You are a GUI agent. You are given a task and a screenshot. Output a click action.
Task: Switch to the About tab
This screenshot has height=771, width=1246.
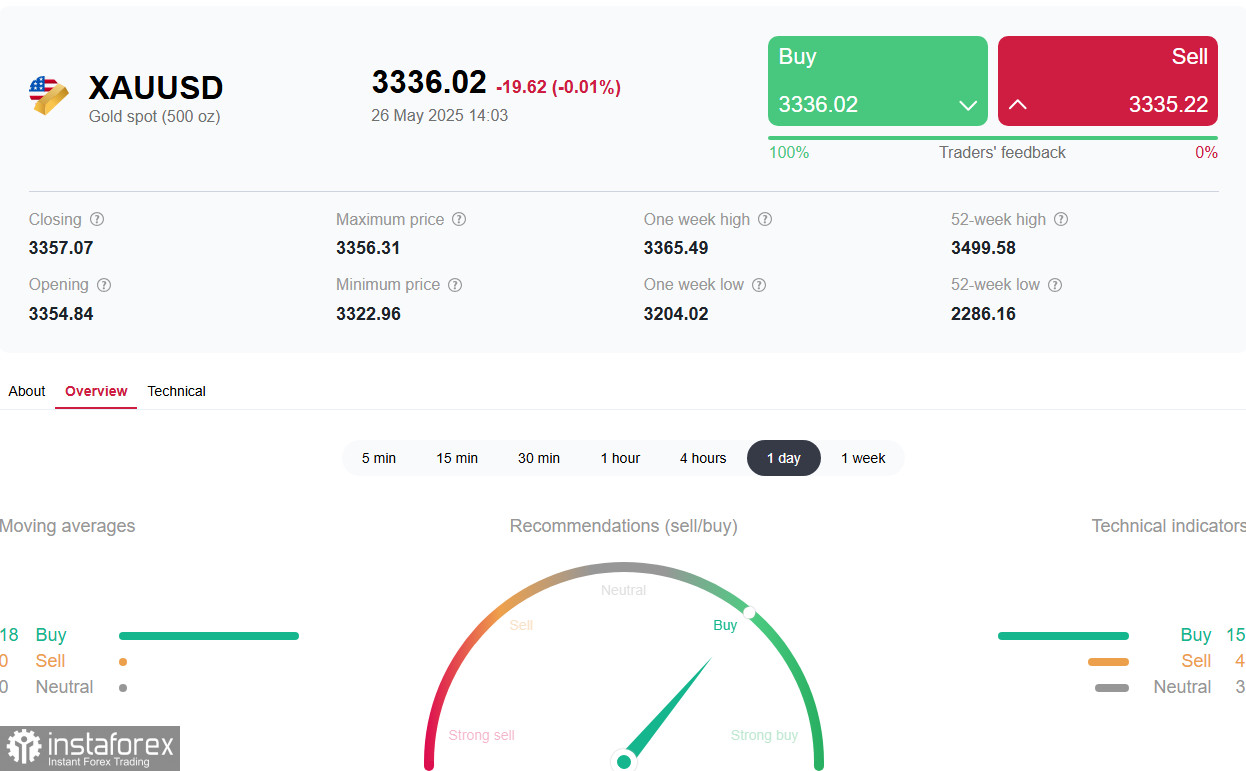(27, 391)
